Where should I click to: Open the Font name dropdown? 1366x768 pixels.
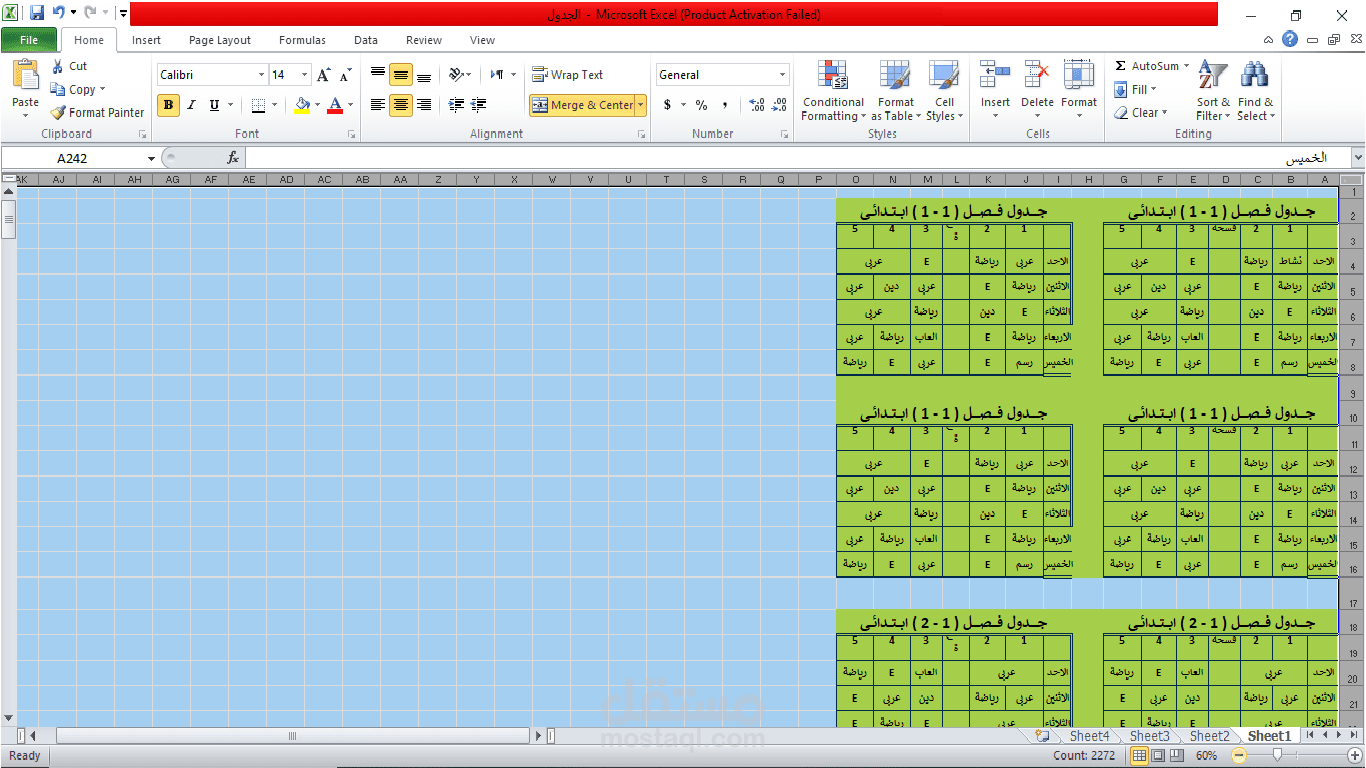259,74
